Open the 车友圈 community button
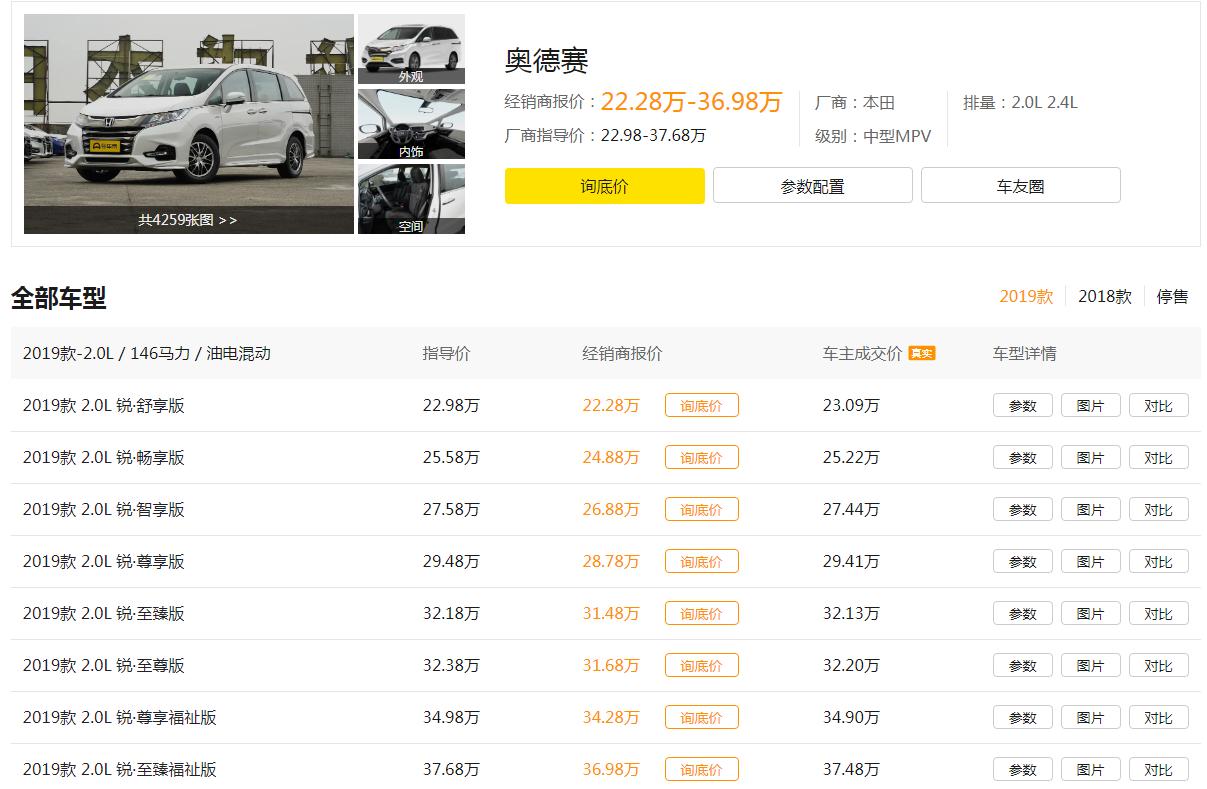Image resolution: width=1207 pixels, height=789 pixels. 1020,186
